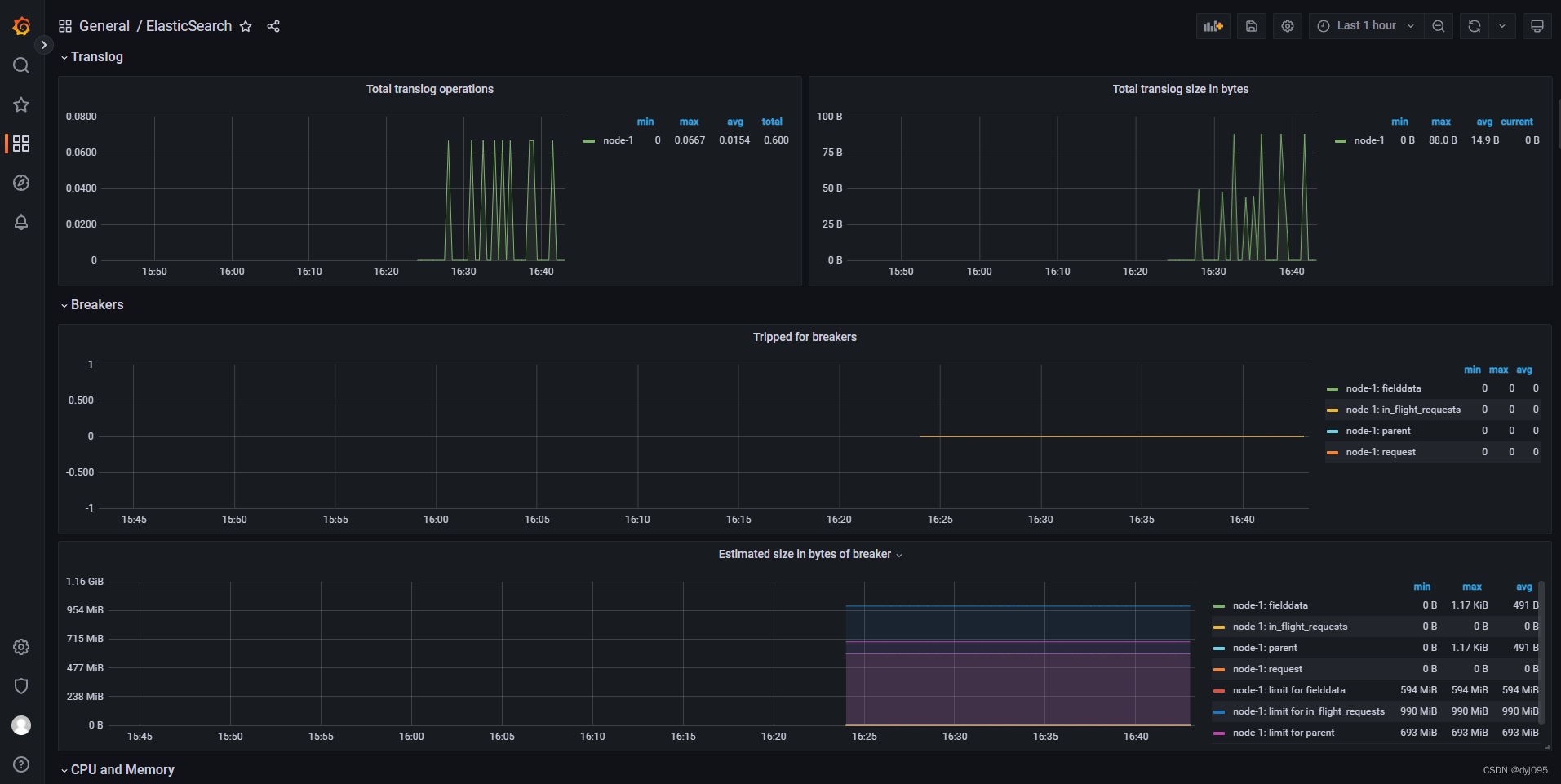Open the Last 1 hour time picker
The width and height of the screenshot is (1561, 784).
click(1367, 26)
